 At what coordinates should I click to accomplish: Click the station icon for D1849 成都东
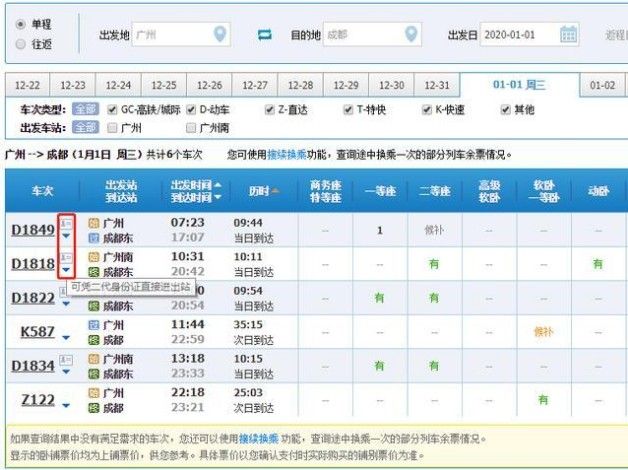coord(94,238)
